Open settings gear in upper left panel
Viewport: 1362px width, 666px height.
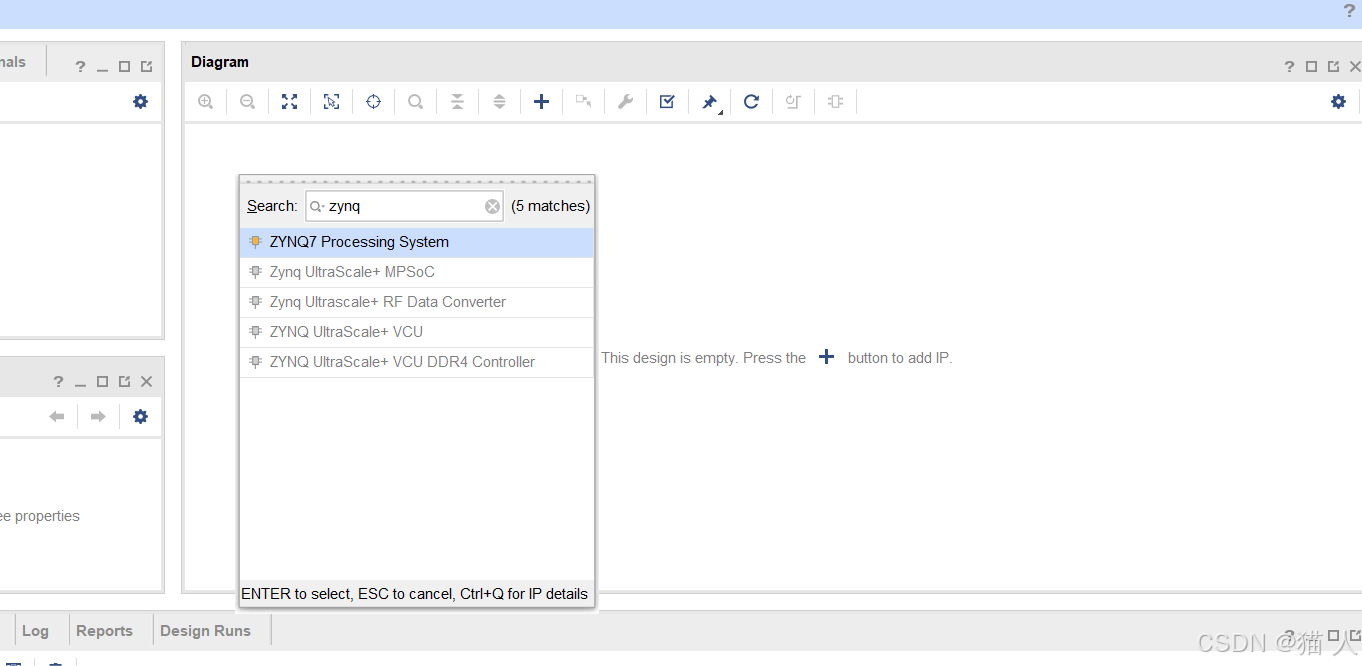click(141, 101)
